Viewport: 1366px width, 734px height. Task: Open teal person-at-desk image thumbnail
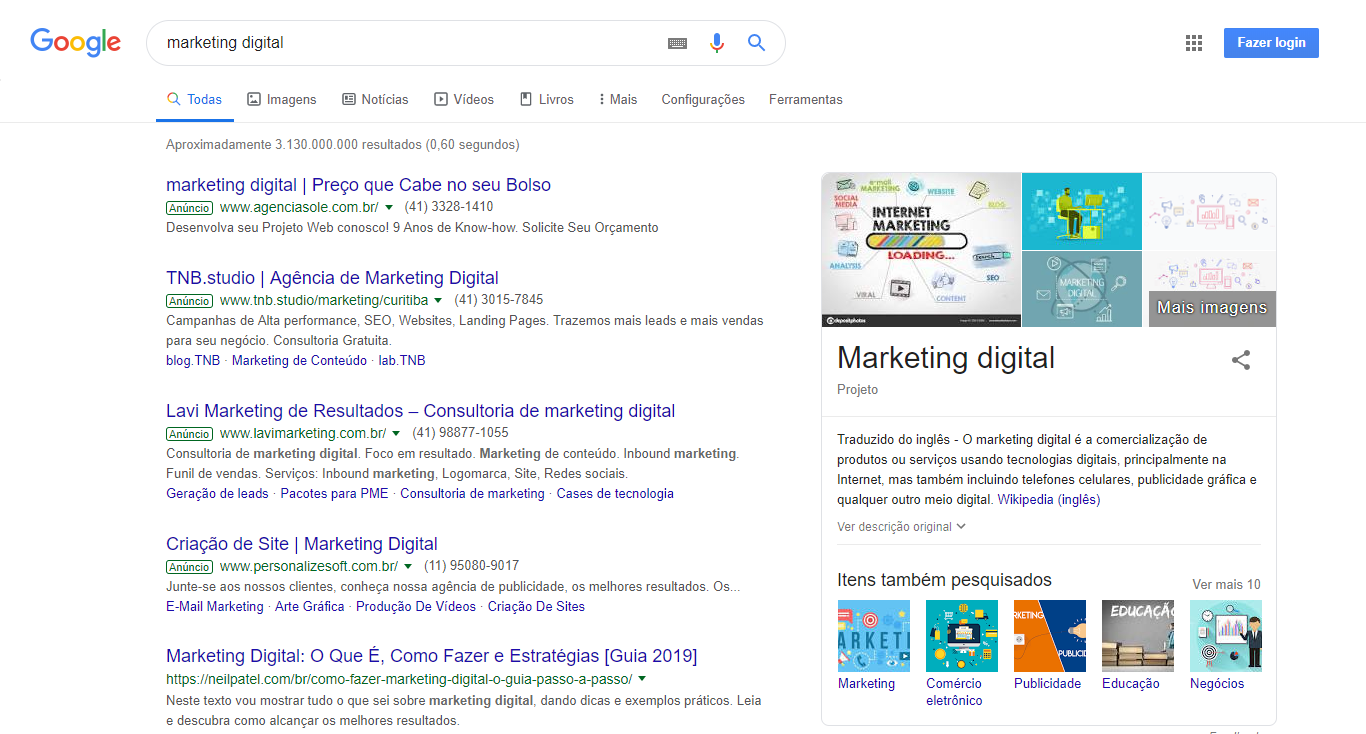(x=1082, y=211)
